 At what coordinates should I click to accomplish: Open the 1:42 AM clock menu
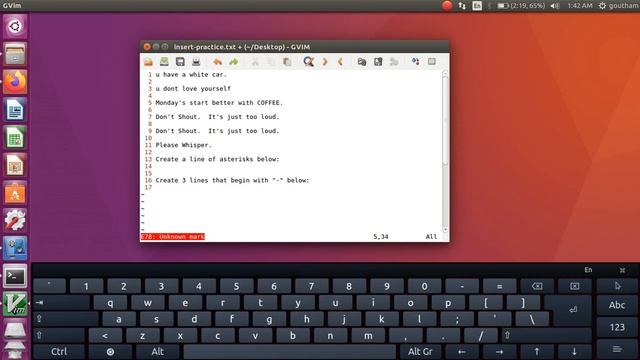[x=580, y=6]
